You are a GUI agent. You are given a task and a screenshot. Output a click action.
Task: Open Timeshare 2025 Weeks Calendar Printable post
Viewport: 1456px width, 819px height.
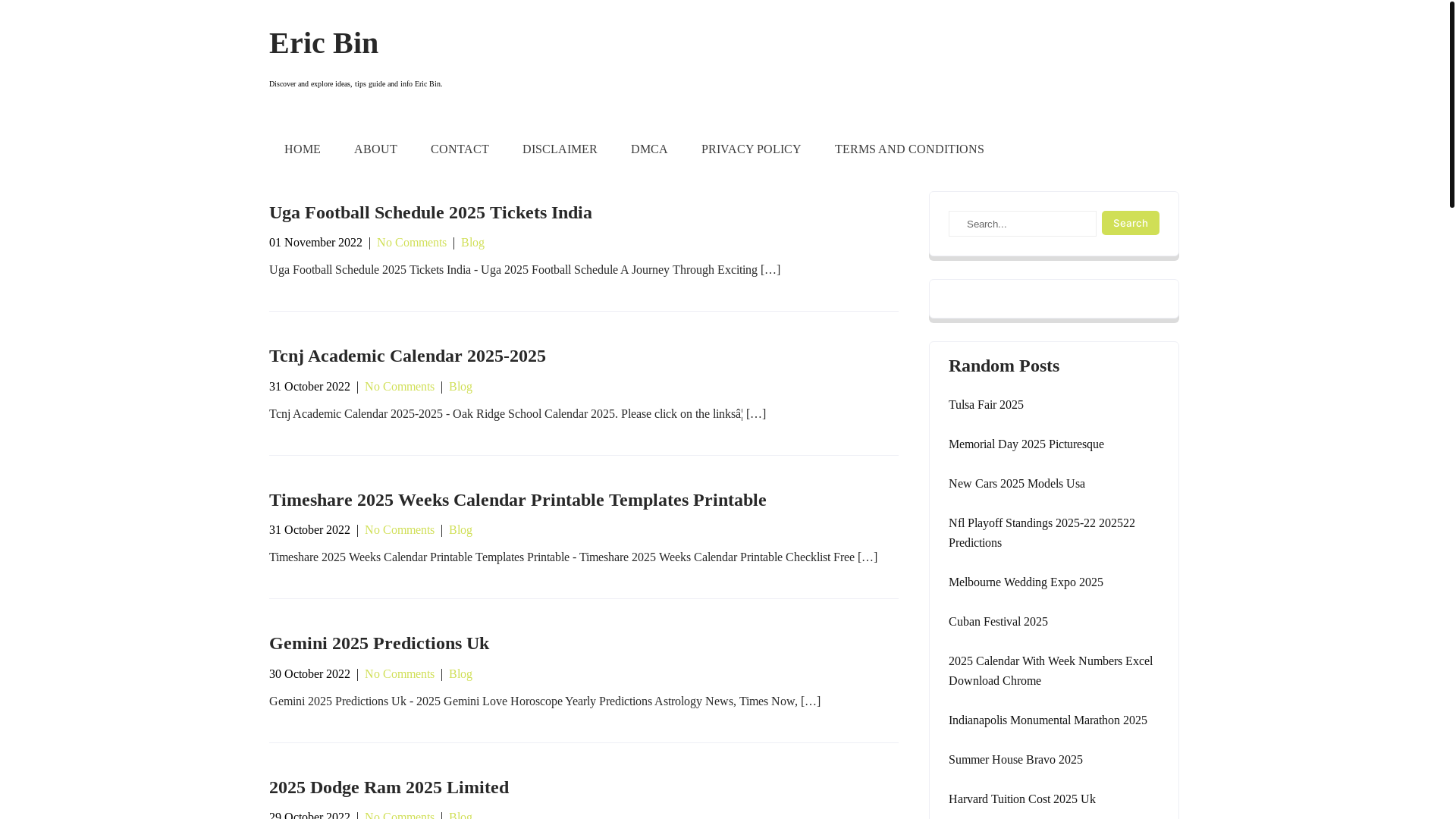(518, 500)
